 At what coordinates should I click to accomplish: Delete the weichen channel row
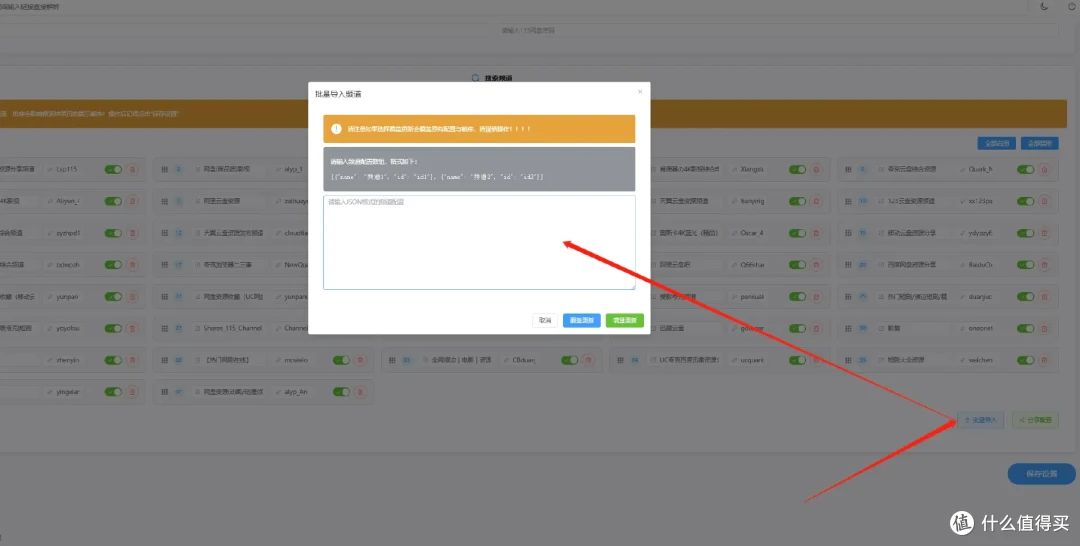[1044, 360]
